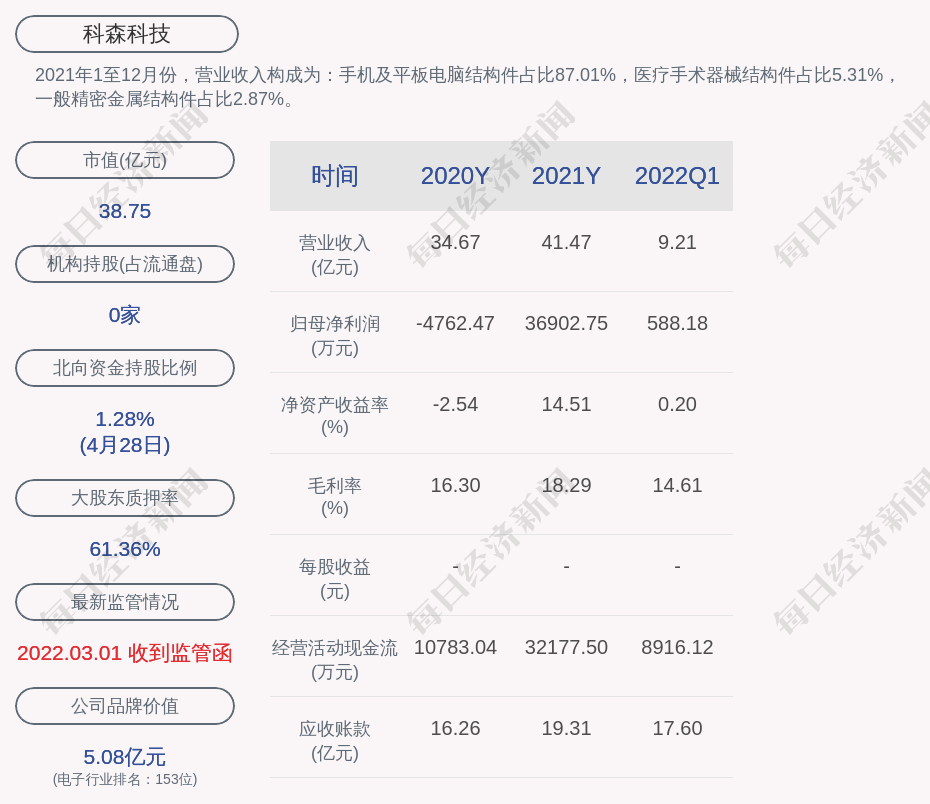Click the 时间 table header cell
The width and height of the screenshot is (930, 804).
[x=334, y=176]
